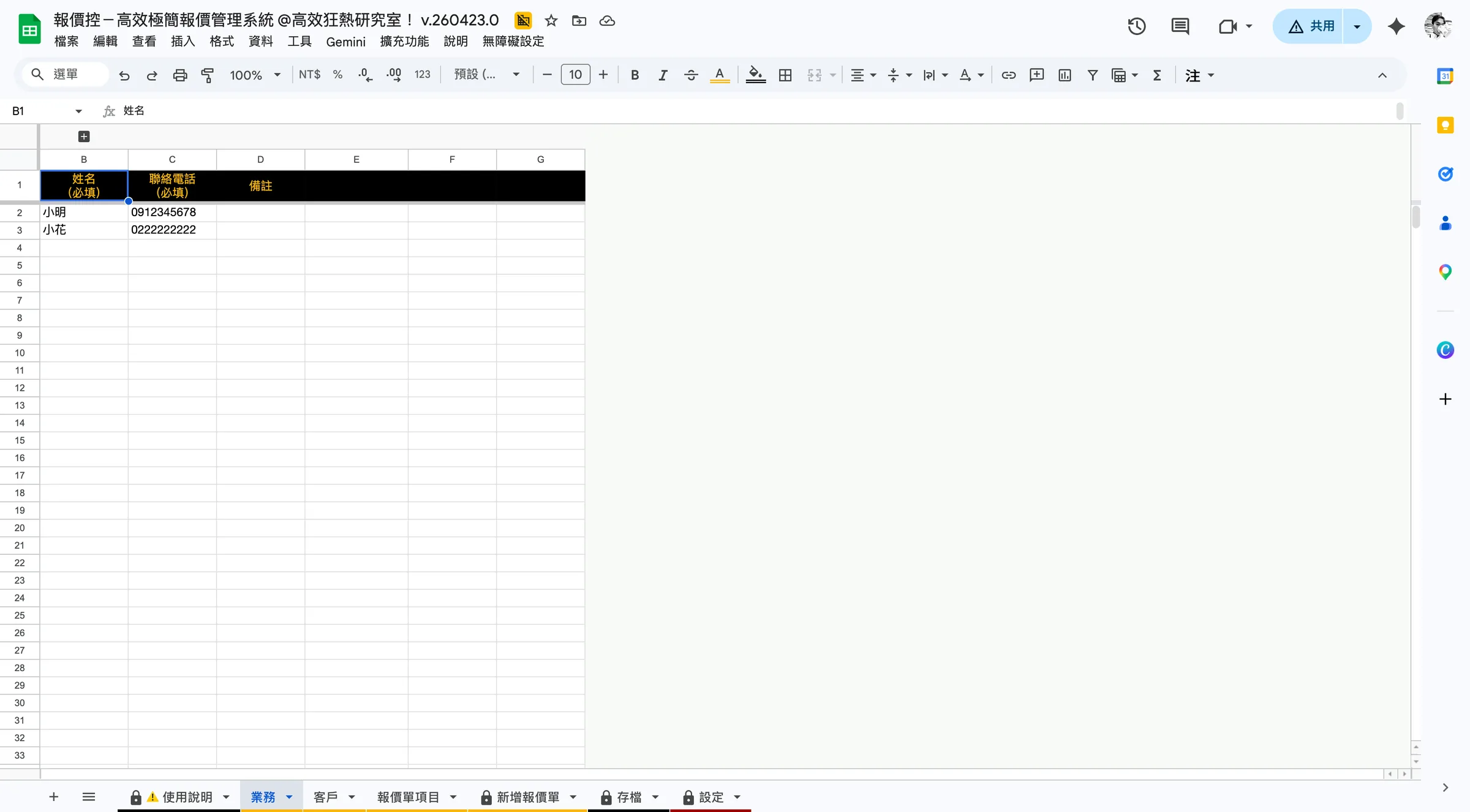Open Google Maps in side panel

[x=1445, y=273]
